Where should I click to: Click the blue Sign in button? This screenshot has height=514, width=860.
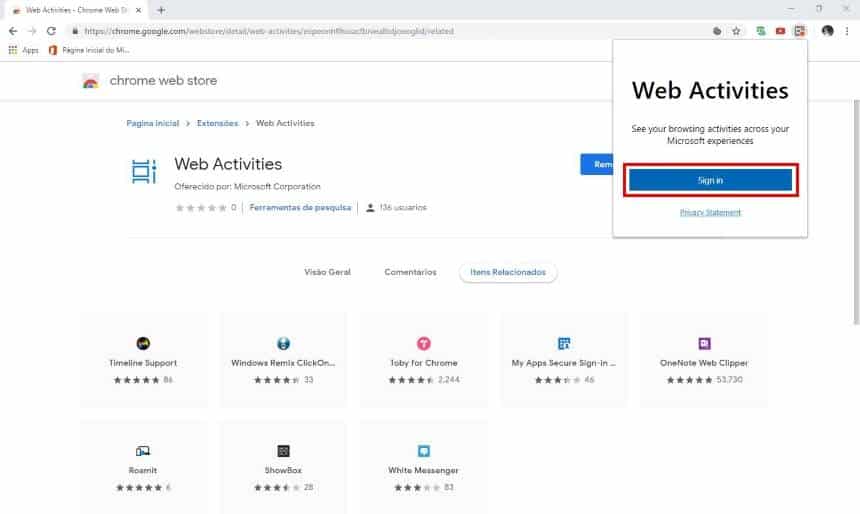coord(710,180)
